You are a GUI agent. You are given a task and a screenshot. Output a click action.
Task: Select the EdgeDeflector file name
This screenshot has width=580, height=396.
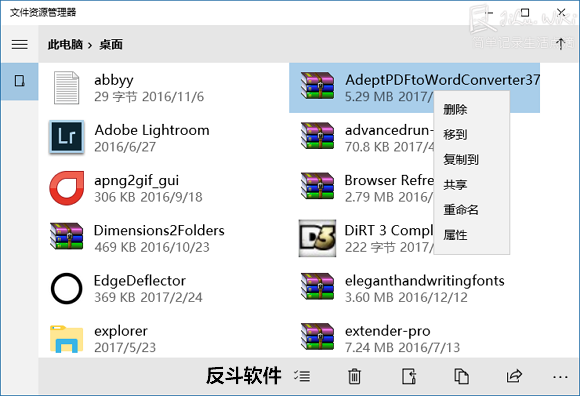coord(139,281)
